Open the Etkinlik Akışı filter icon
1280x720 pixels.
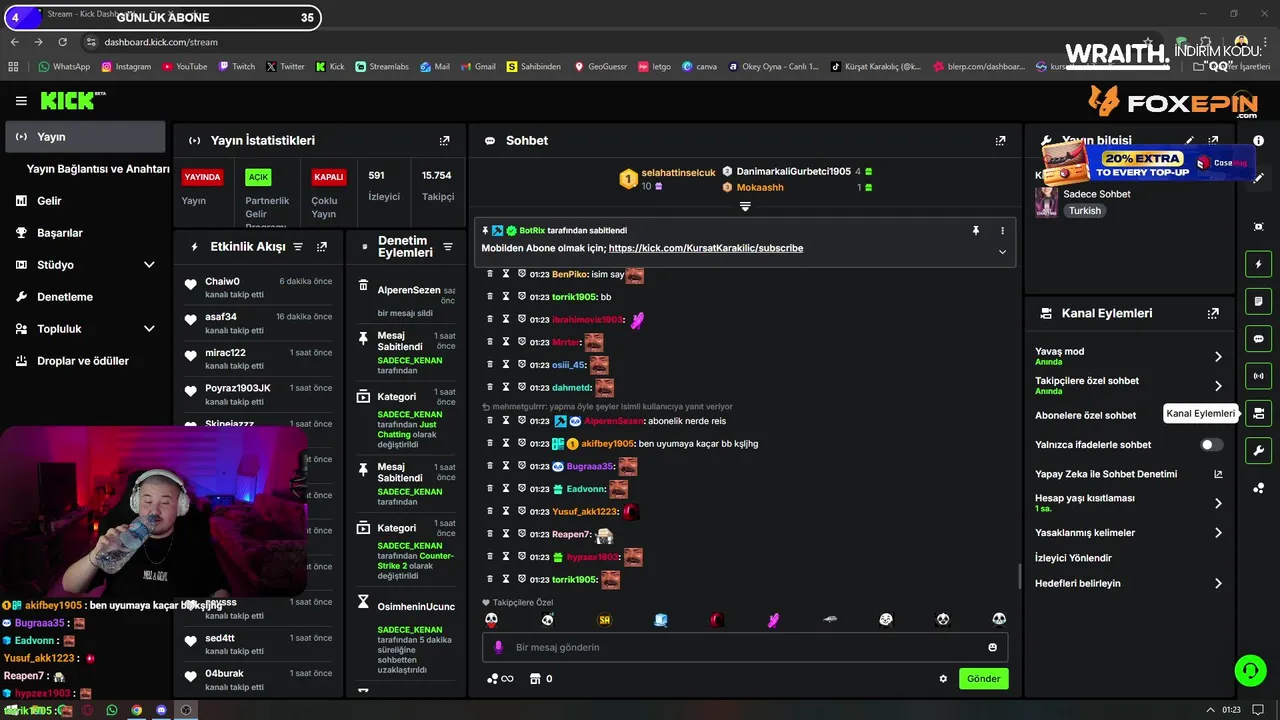297,247
